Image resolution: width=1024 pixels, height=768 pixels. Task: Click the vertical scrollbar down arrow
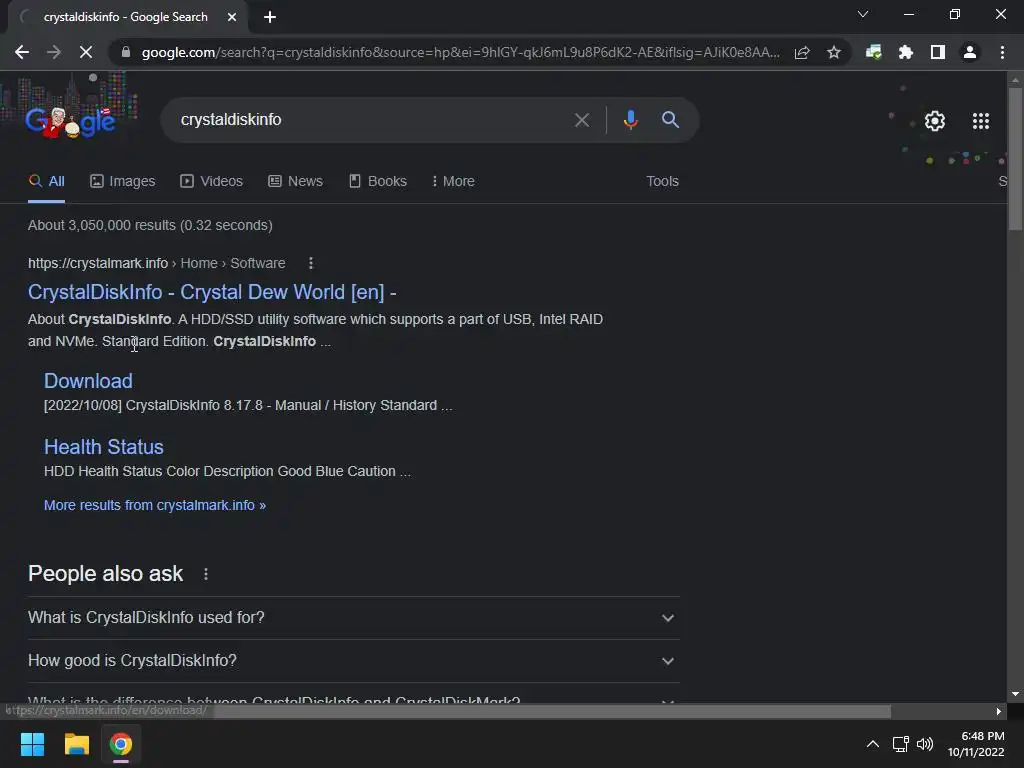point(1015,694)
